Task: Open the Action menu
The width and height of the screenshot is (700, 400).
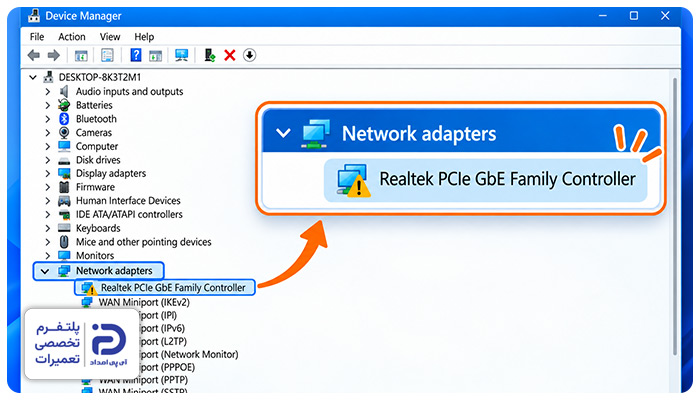Action: click(71, 37)
